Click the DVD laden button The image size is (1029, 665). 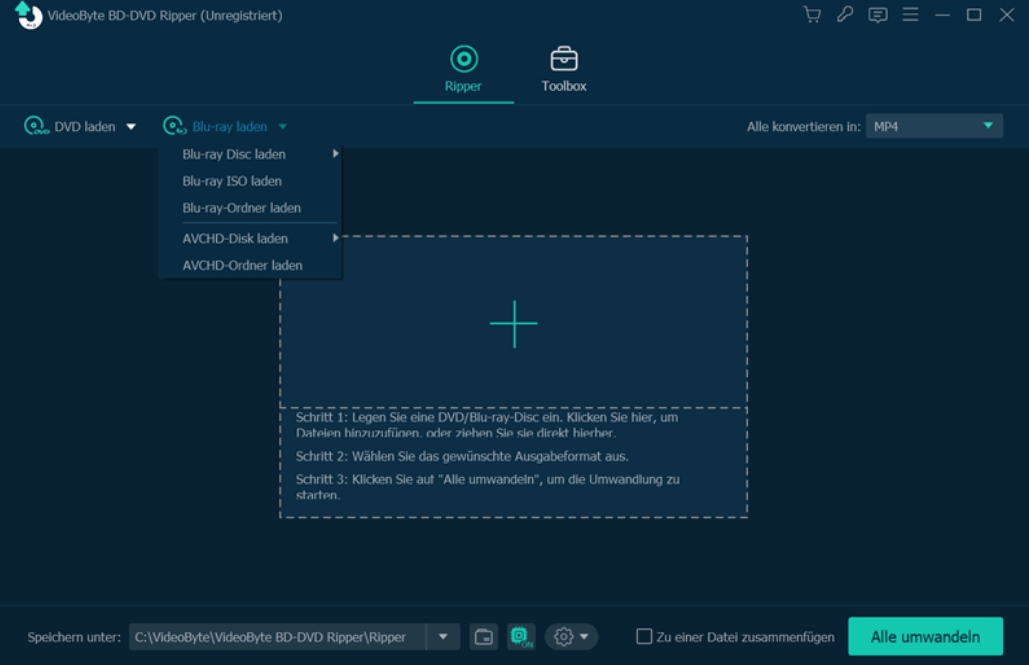click(x=70, y=126)
